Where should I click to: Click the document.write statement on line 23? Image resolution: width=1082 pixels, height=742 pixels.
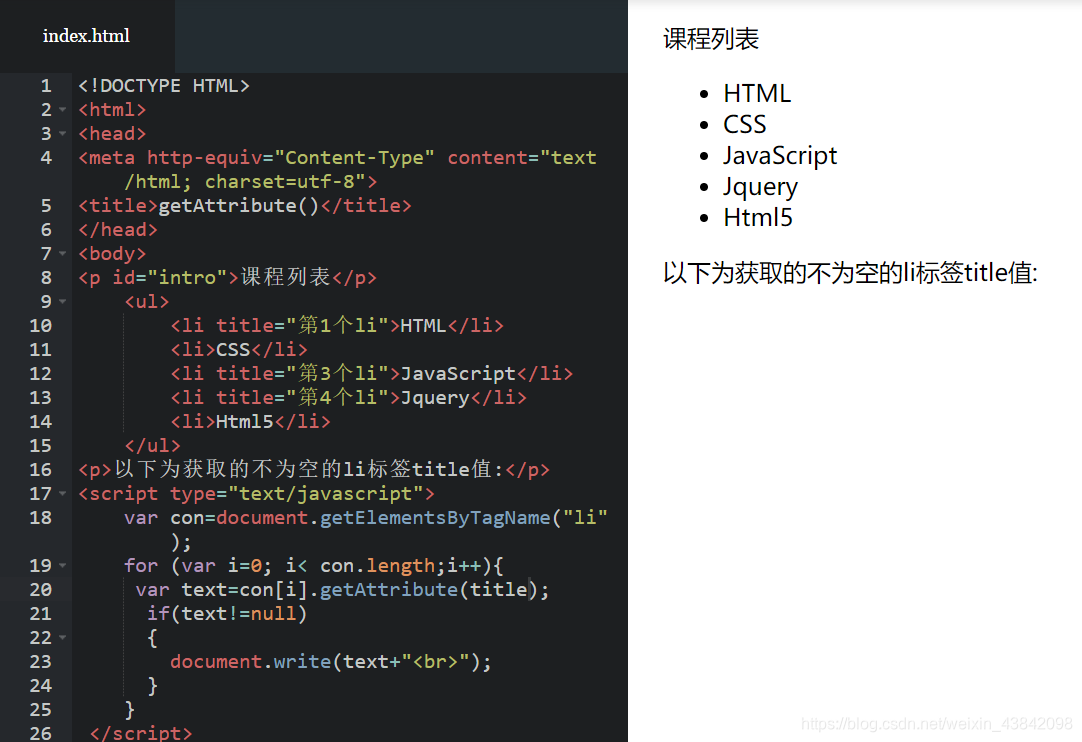331,662
